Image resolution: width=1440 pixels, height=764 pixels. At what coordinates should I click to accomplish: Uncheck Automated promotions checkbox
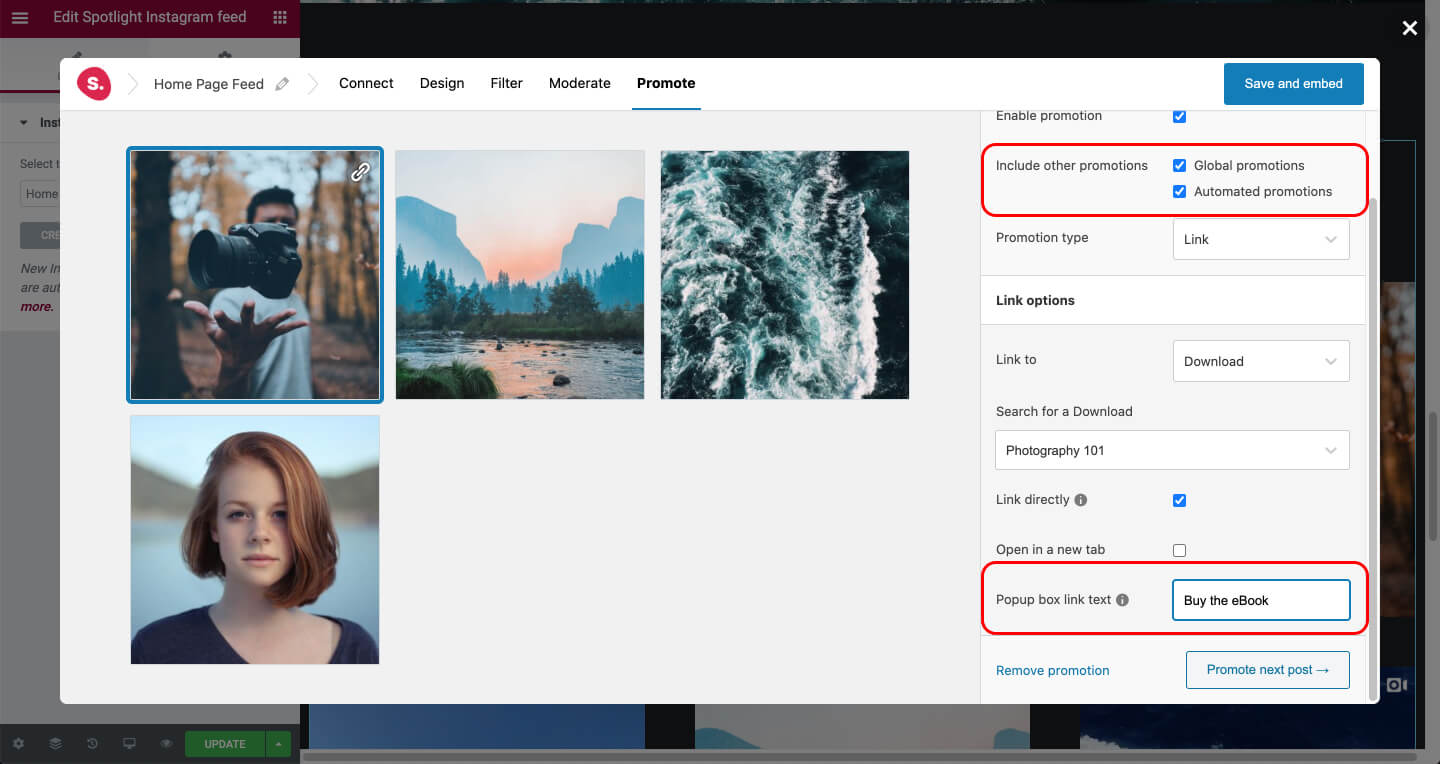(1179, 192)
